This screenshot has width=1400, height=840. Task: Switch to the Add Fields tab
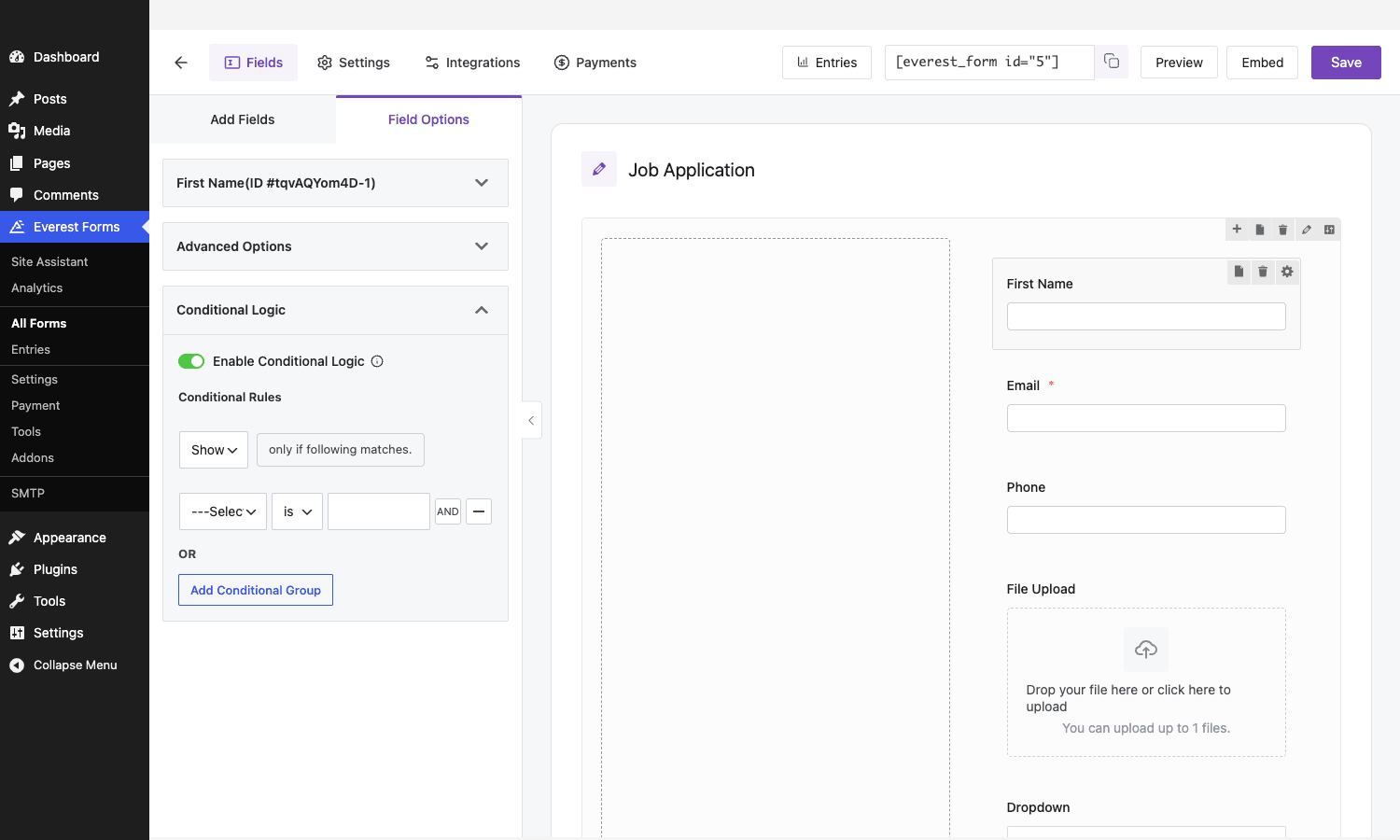pyautogui.click(x=243, y=119)
